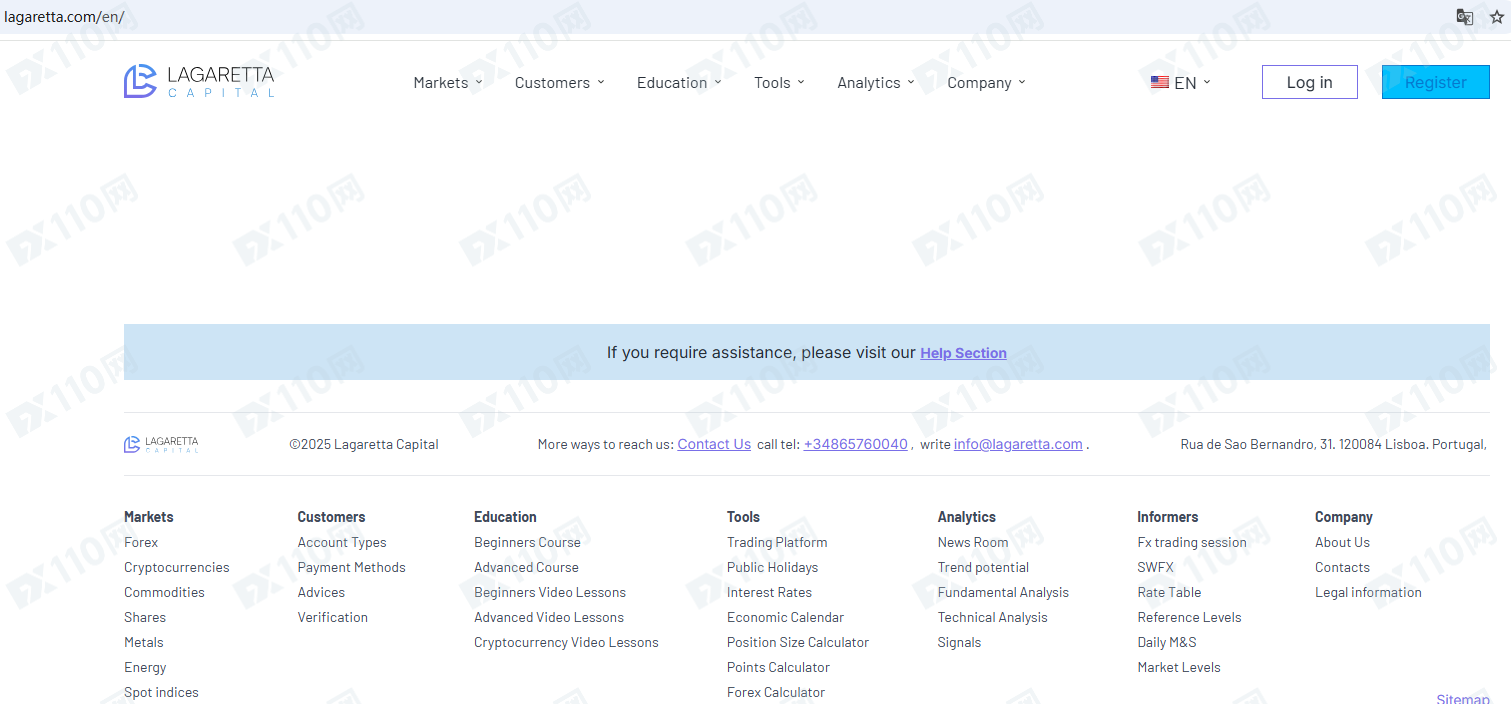Screen dimensions: 1511x704
Task: Open the Customers dropdown in navigation
Action: coord(559,83)
